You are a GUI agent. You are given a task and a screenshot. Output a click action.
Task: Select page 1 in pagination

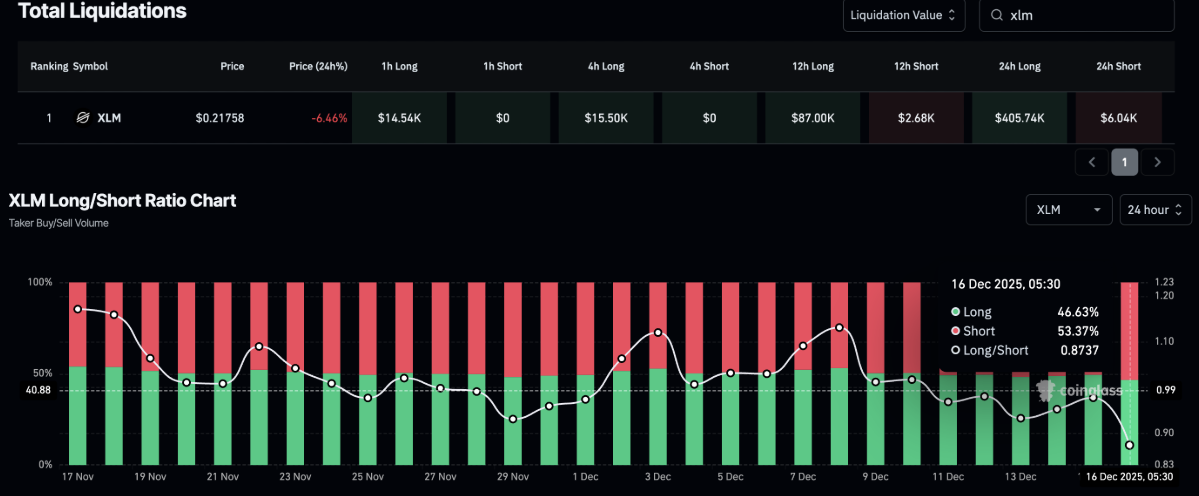point(1125,161)
